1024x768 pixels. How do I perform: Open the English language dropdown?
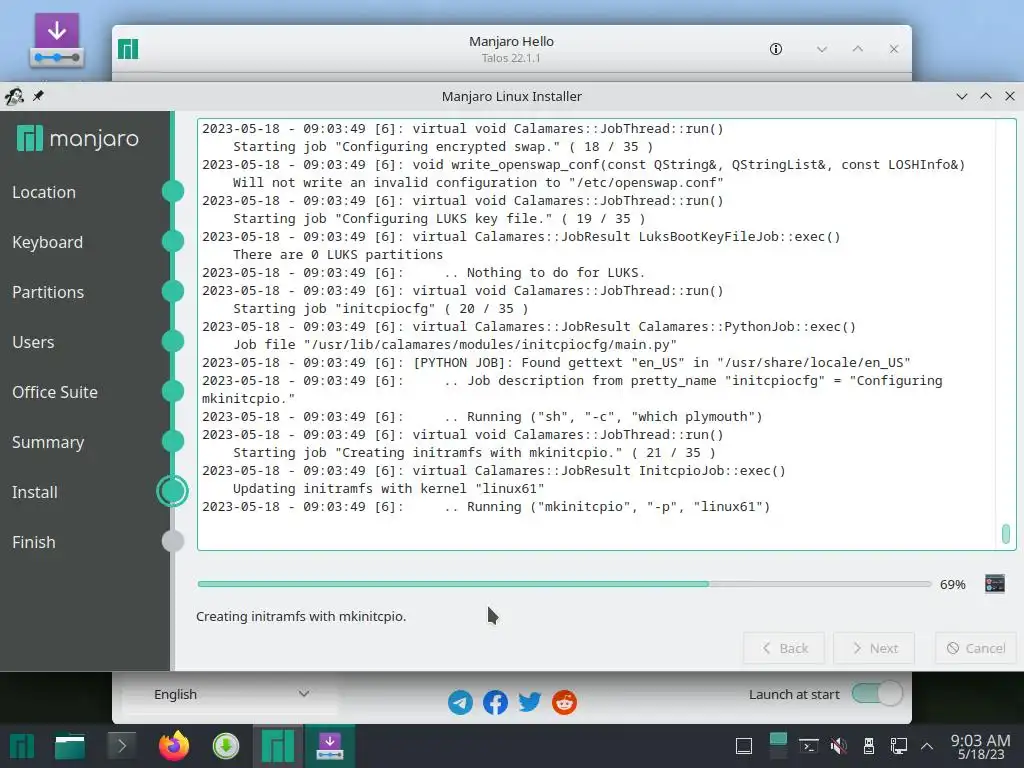231,694
